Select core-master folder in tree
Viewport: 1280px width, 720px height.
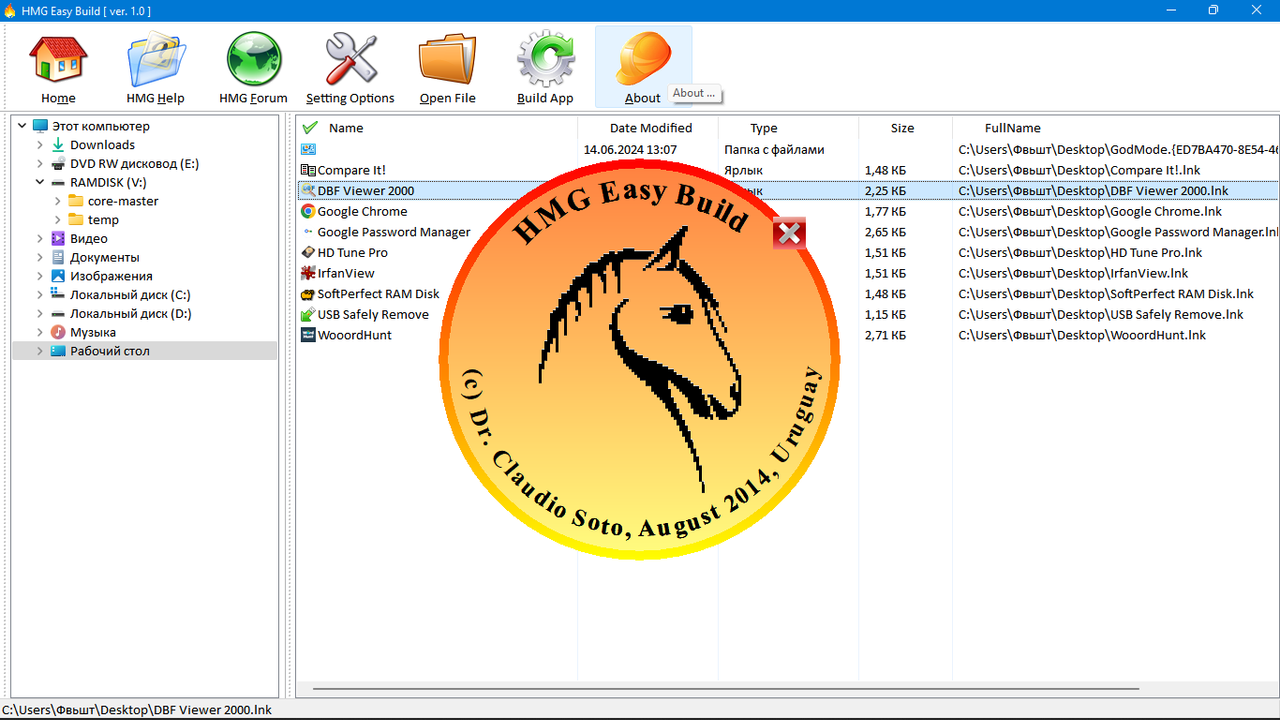123,201
